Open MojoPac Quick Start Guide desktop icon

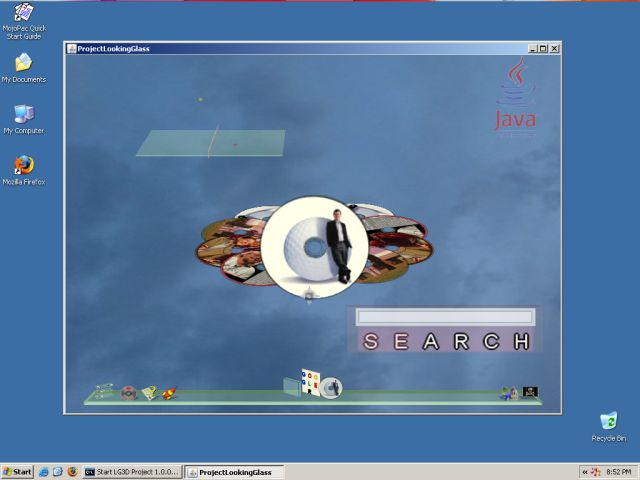[24, 21]
